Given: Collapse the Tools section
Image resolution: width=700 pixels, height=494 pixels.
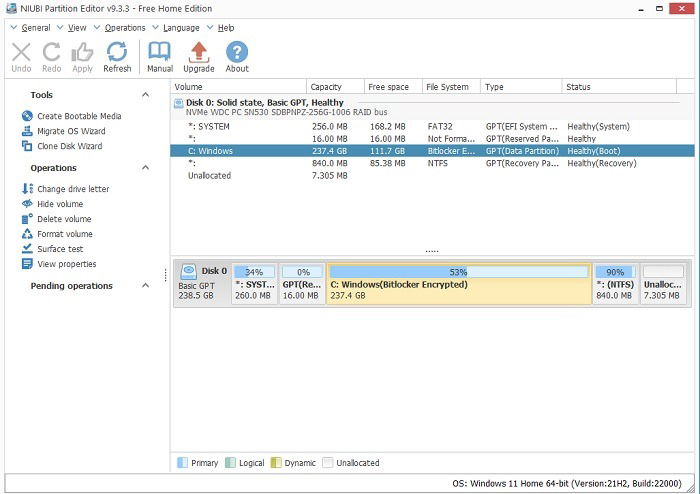Looking at the screenshot, I should [x=145, y=95].
